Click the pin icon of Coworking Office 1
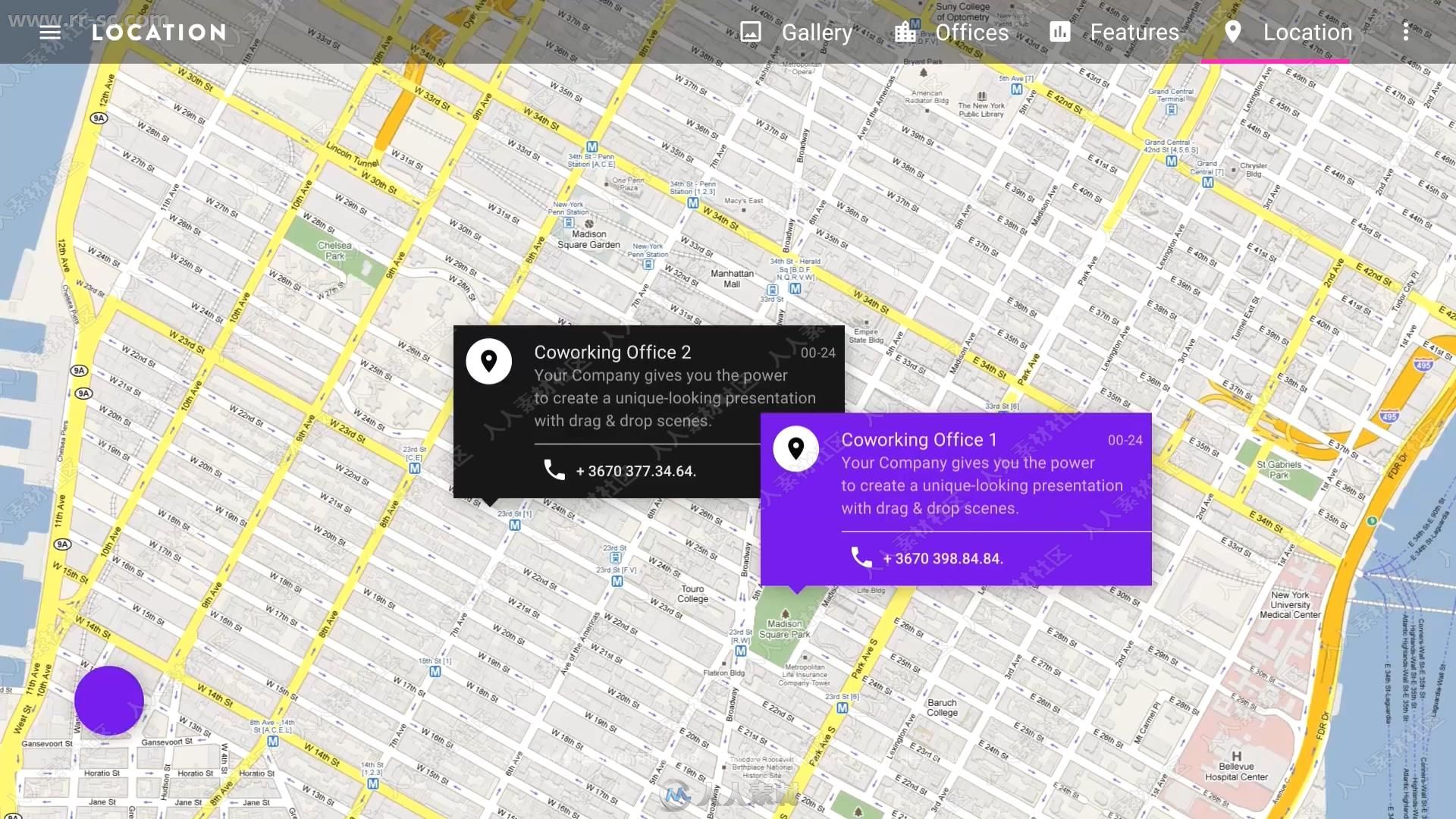The image size is (1456, 819). coord(795,449)
